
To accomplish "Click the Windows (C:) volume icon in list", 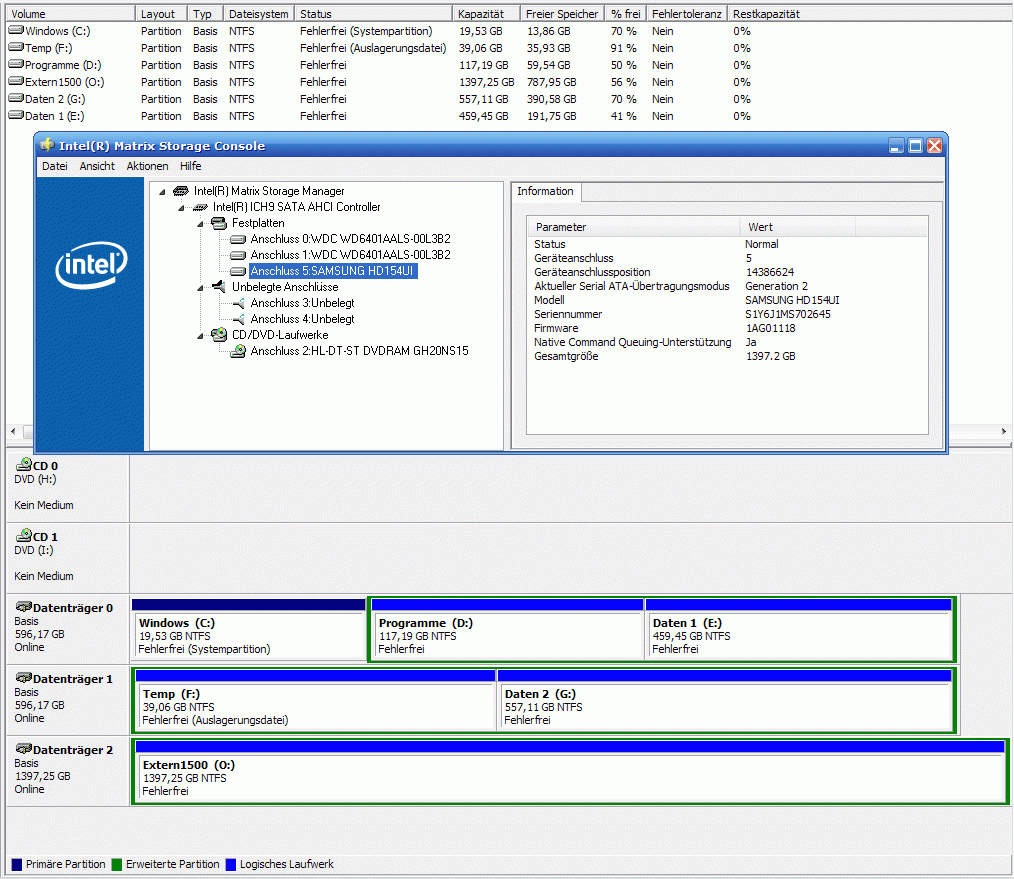I will tap(16, 30).
